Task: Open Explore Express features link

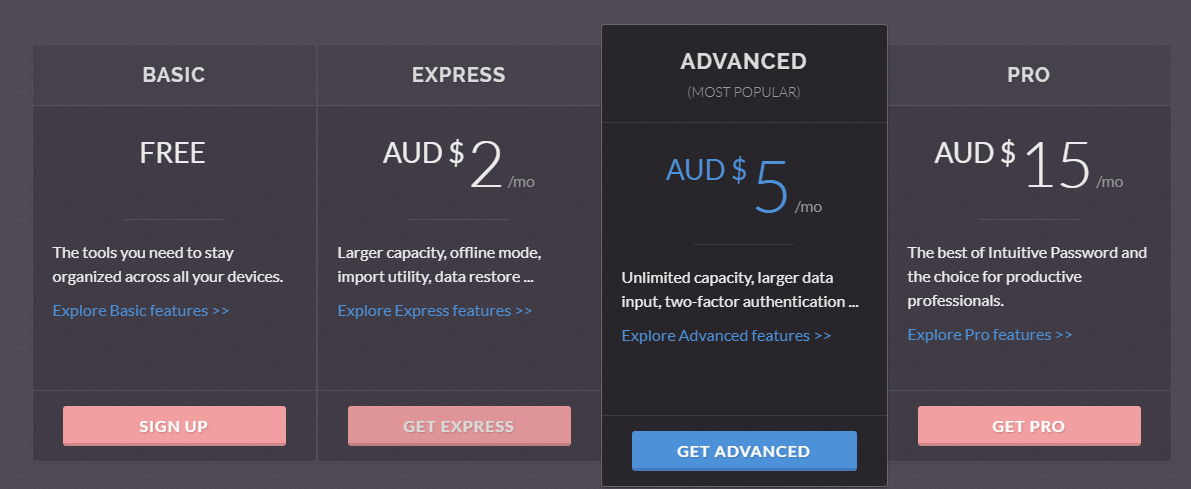Action: coord(434,311)
